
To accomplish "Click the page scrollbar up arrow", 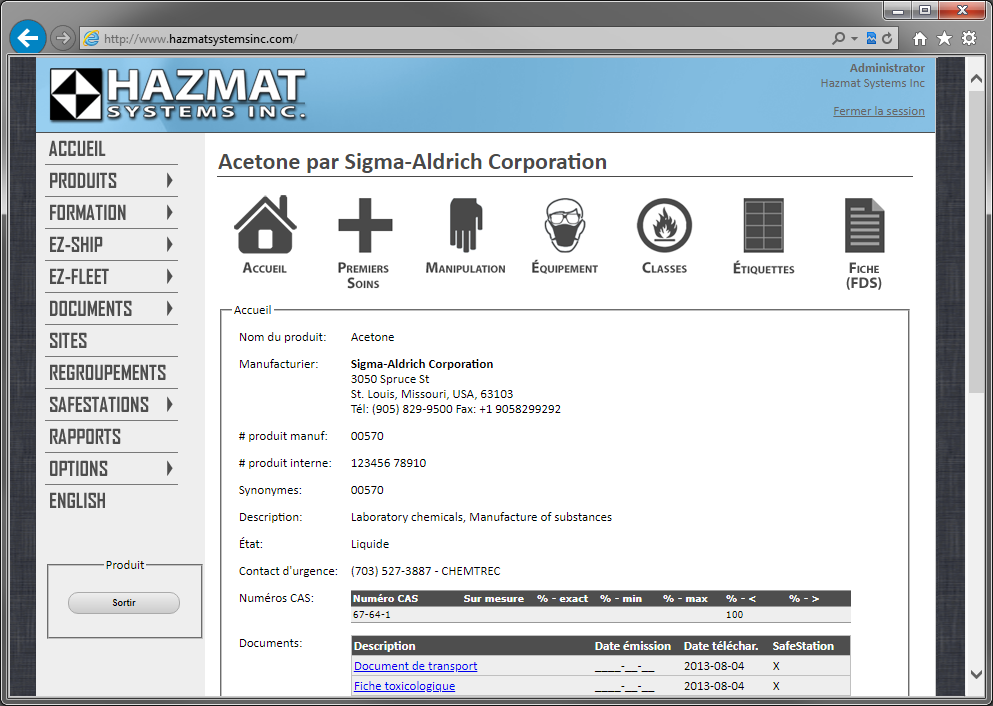I will [976, 79].
